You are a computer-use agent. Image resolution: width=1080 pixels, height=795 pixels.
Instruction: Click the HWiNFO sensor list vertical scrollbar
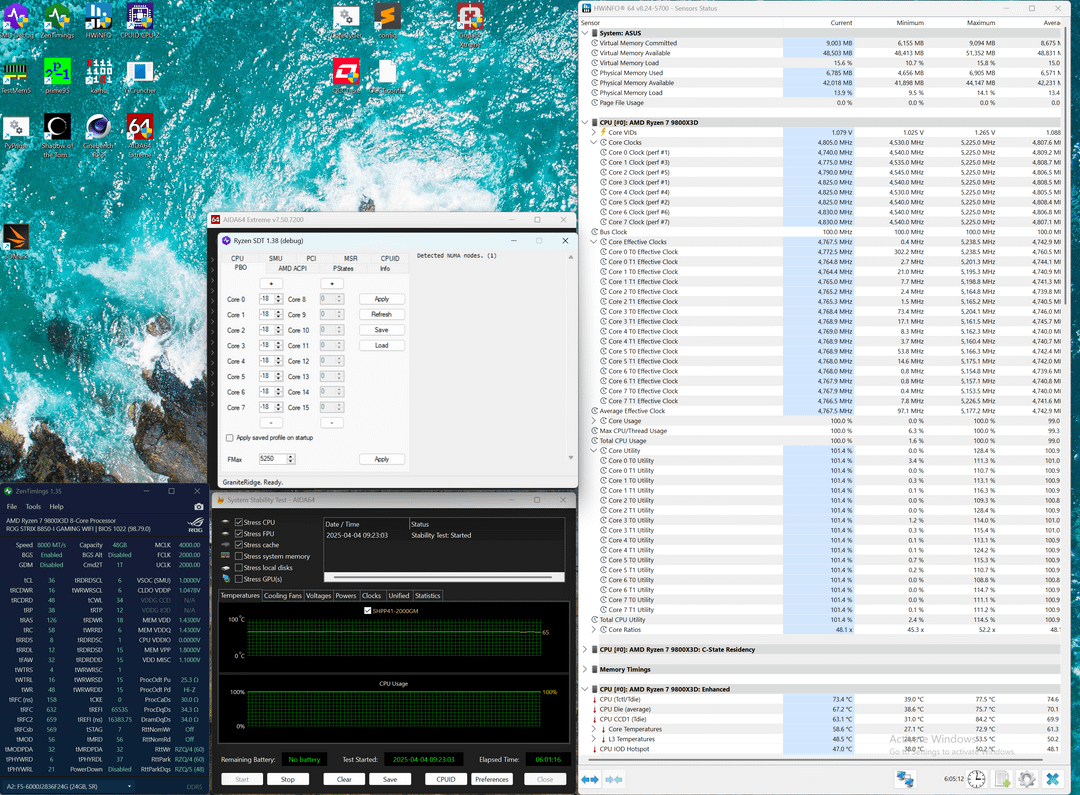pyautogui.click(x=1064, y=165)
